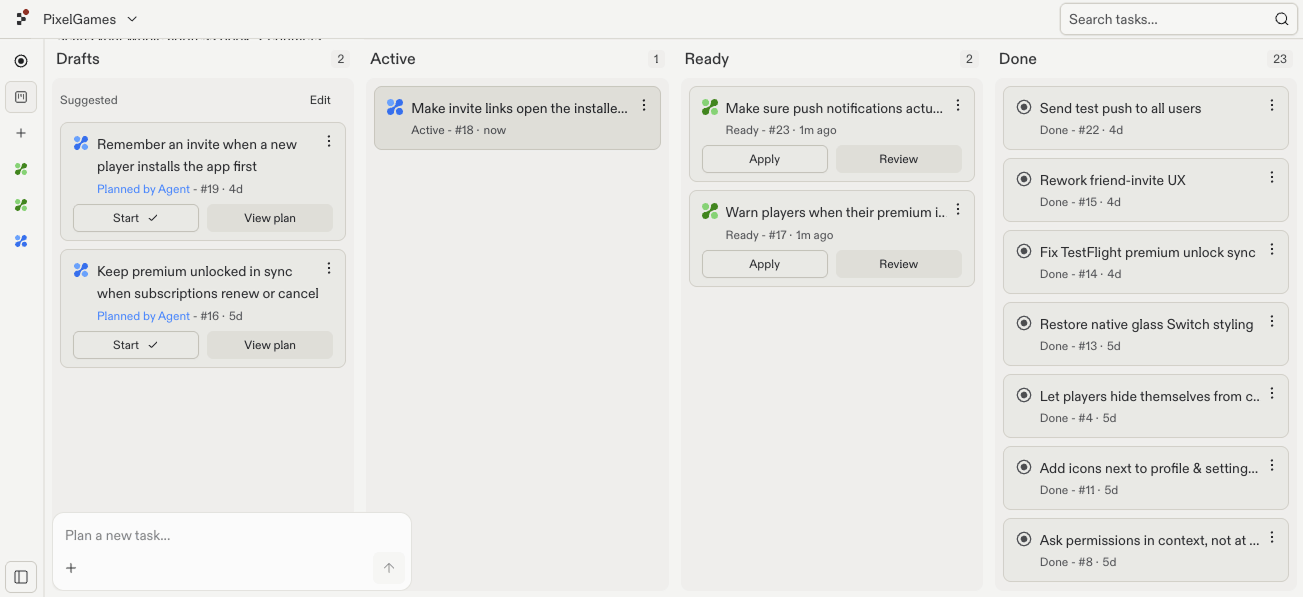
Task: Click the PixelGames logo icon
Action: pyautogui.click(x=22, y=18)
